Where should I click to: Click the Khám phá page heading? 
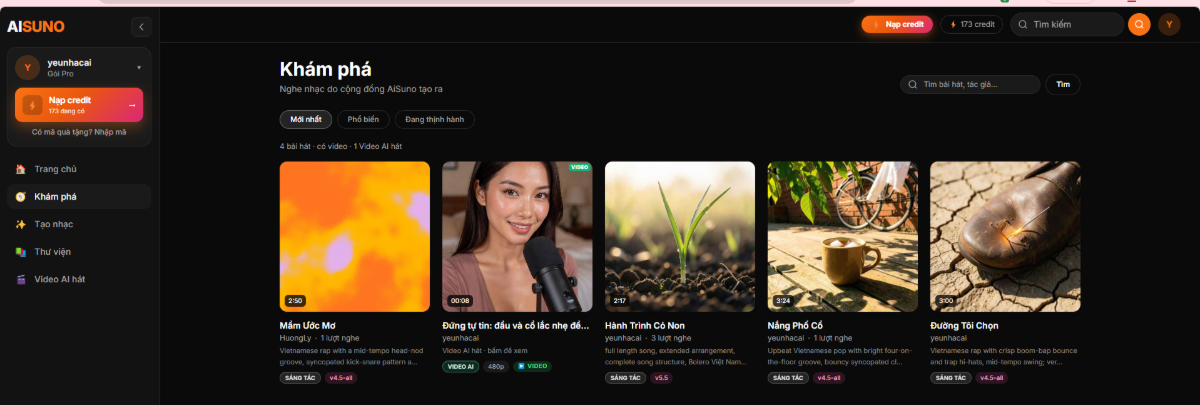(326, 69)
